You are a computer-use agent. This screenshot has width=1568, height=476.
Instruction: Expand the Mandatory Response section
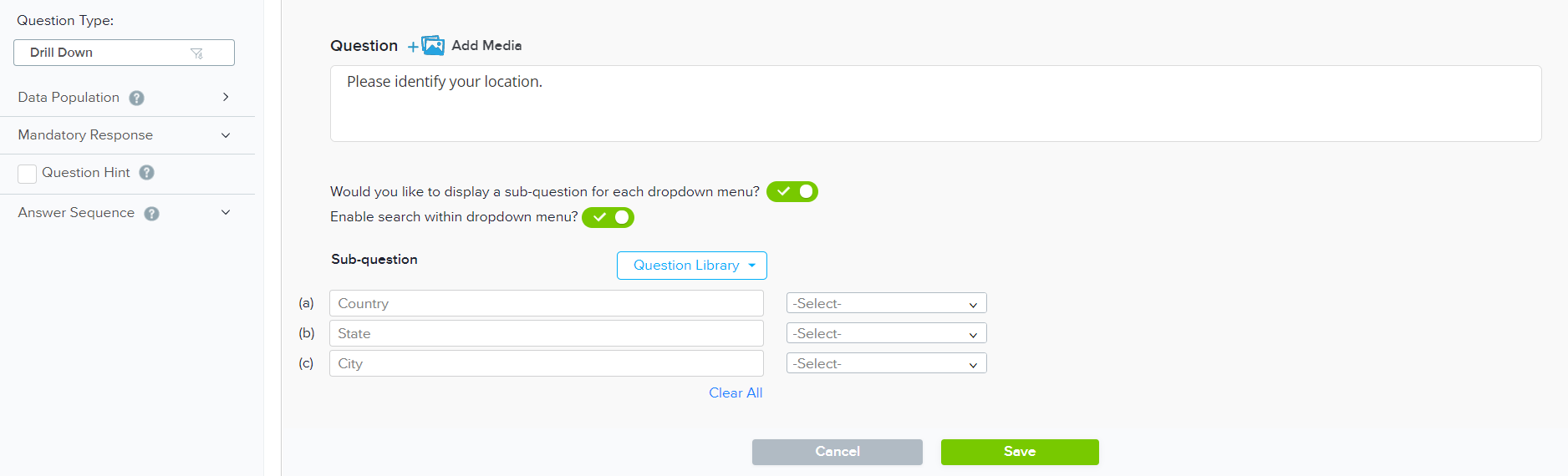[x=226, y=135]
